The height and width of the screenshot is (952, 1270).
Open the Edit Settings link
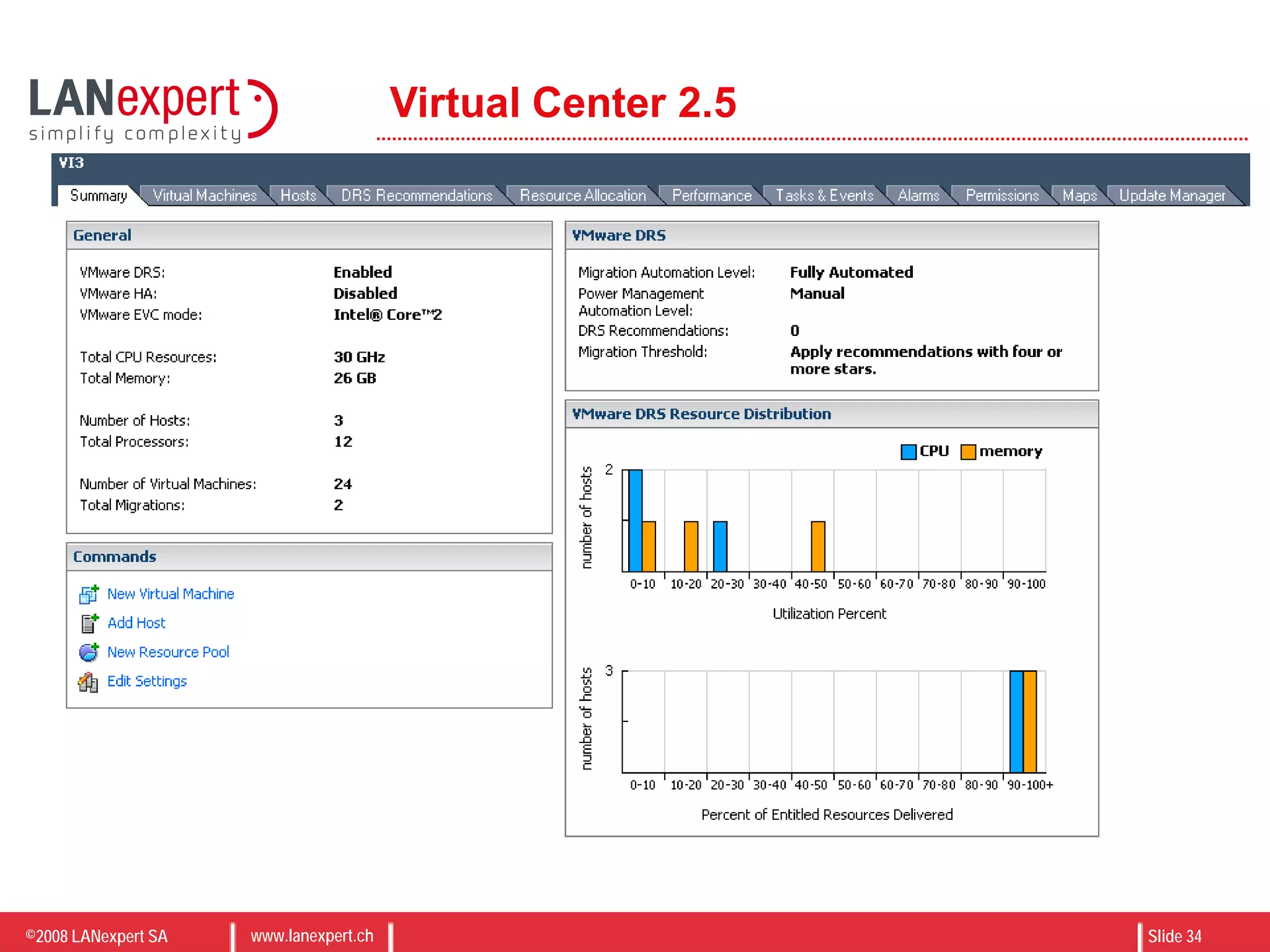pos(147,681)
